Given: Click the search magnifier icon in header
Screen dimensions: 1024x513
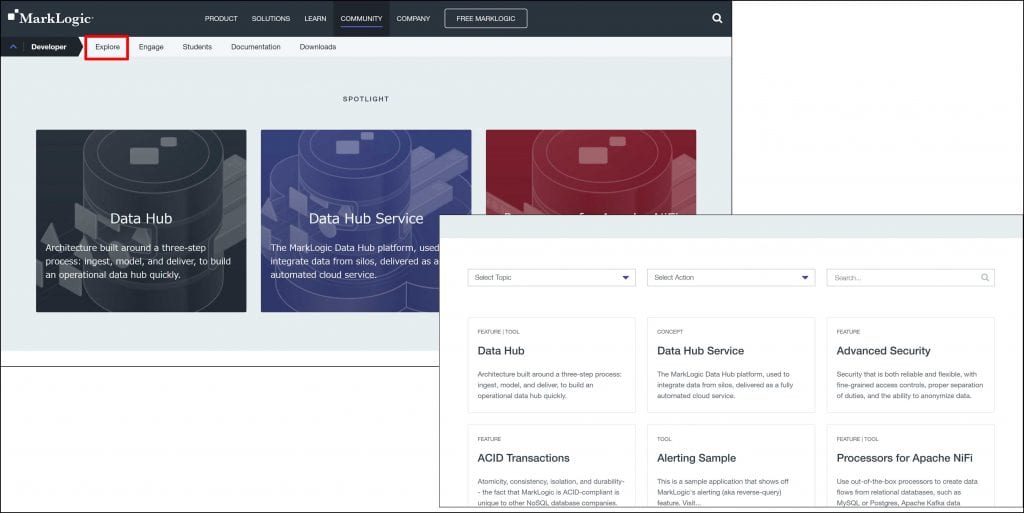Looking at the screenshot, I should click(x=716, y=18).
